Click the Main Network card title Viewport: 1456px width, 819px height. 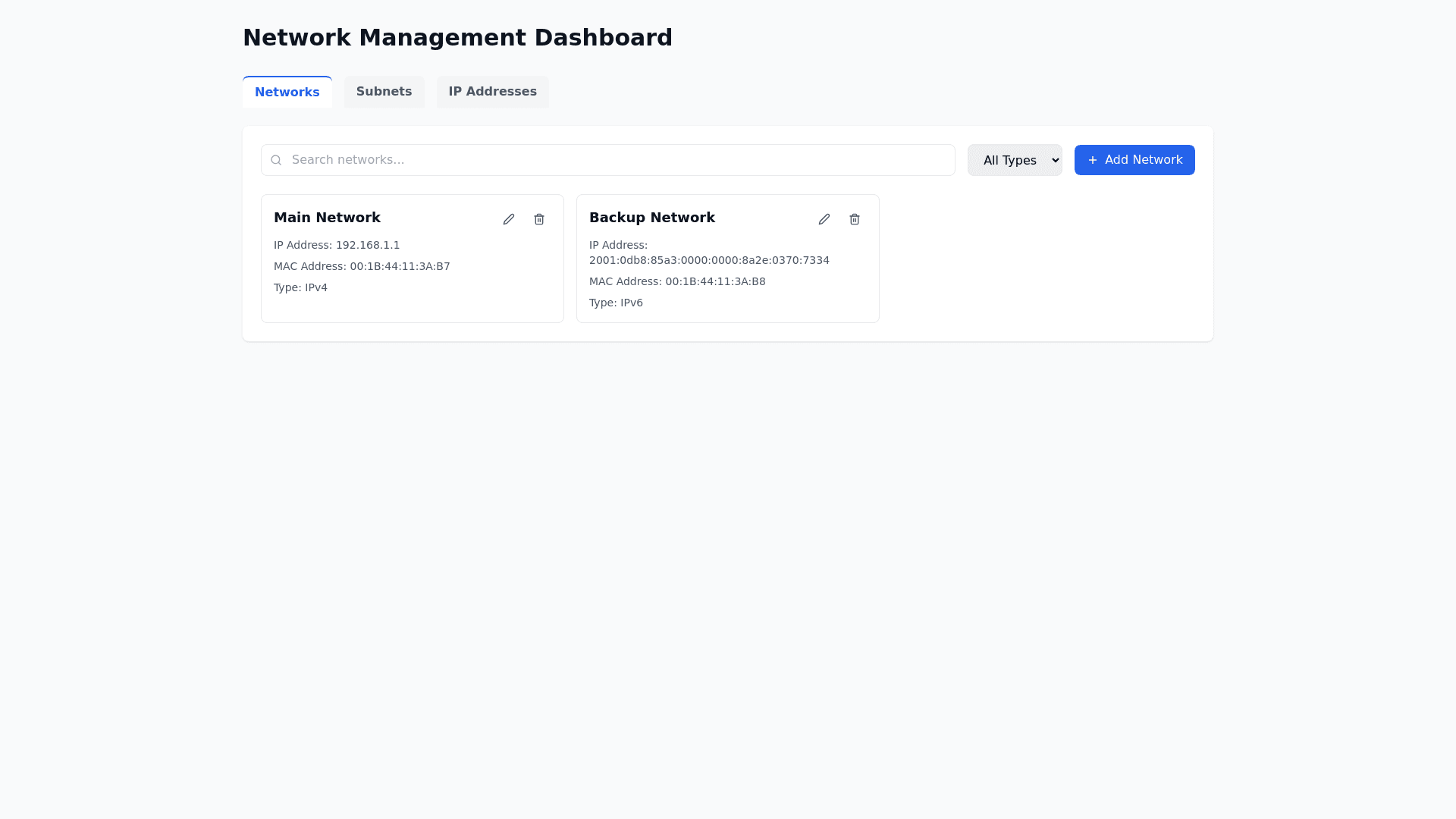[327, 218]
